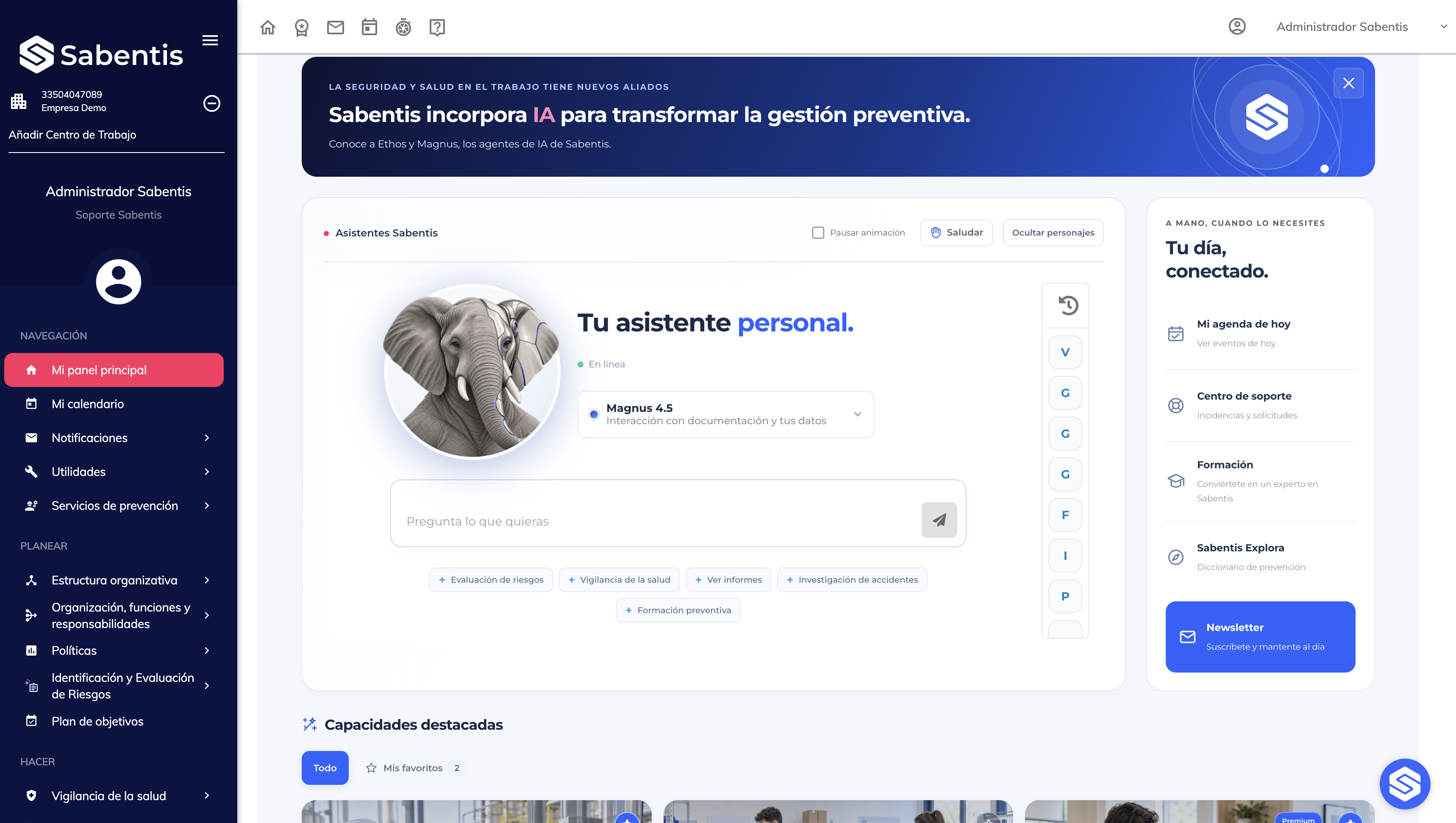Viewport: 1456px width, 823px height.
Task: Click the Saludar button
Action: point(956,232)
